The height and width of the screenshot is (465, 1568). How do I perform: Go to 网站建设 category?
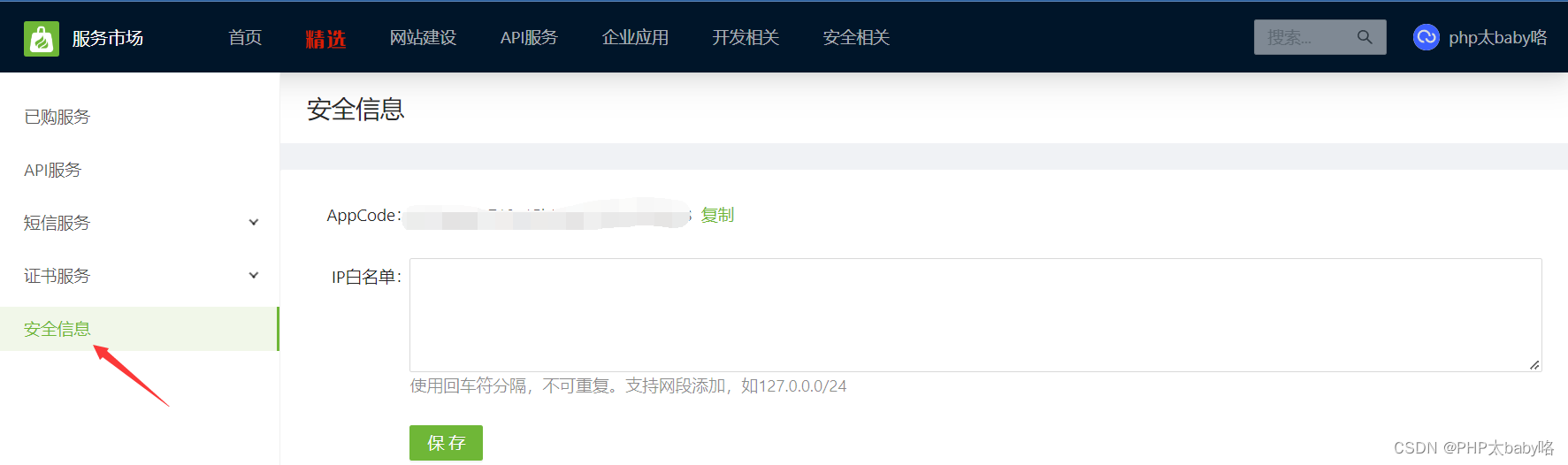423,37
